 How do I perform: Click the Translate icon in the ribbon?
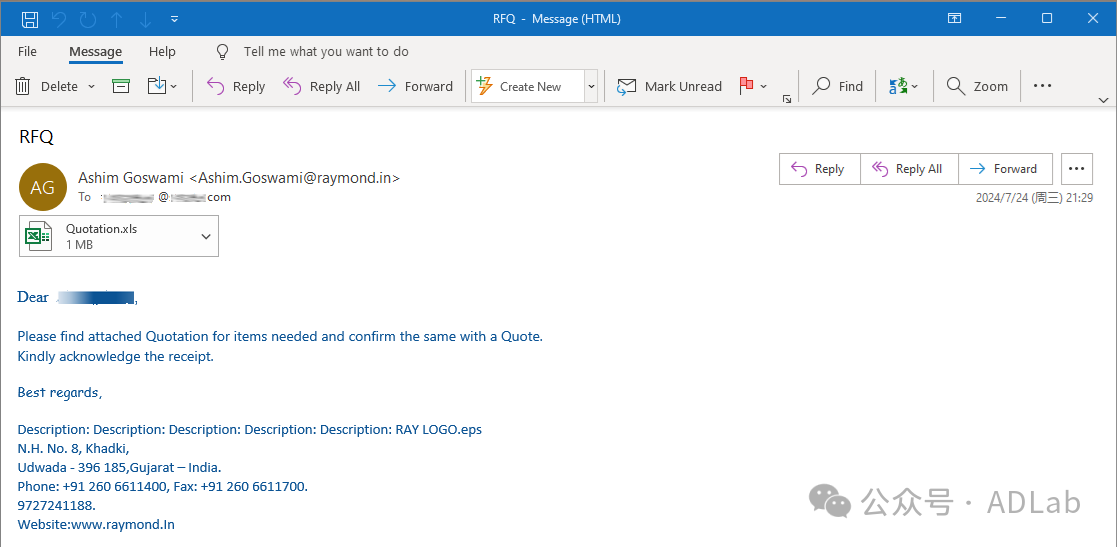click(x=899, y=86)
